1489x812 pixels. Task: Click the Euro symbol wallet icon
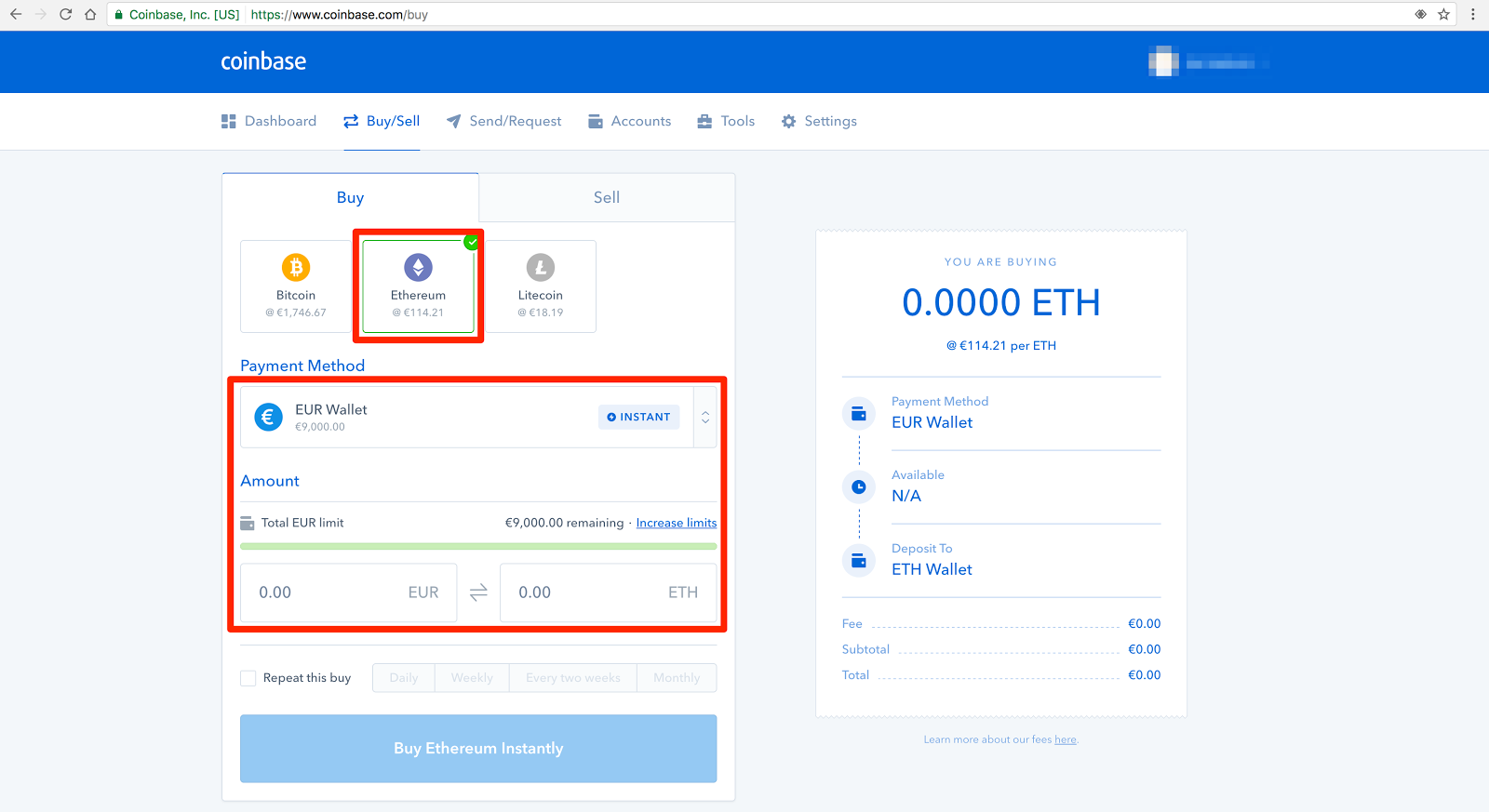[269, 417]
